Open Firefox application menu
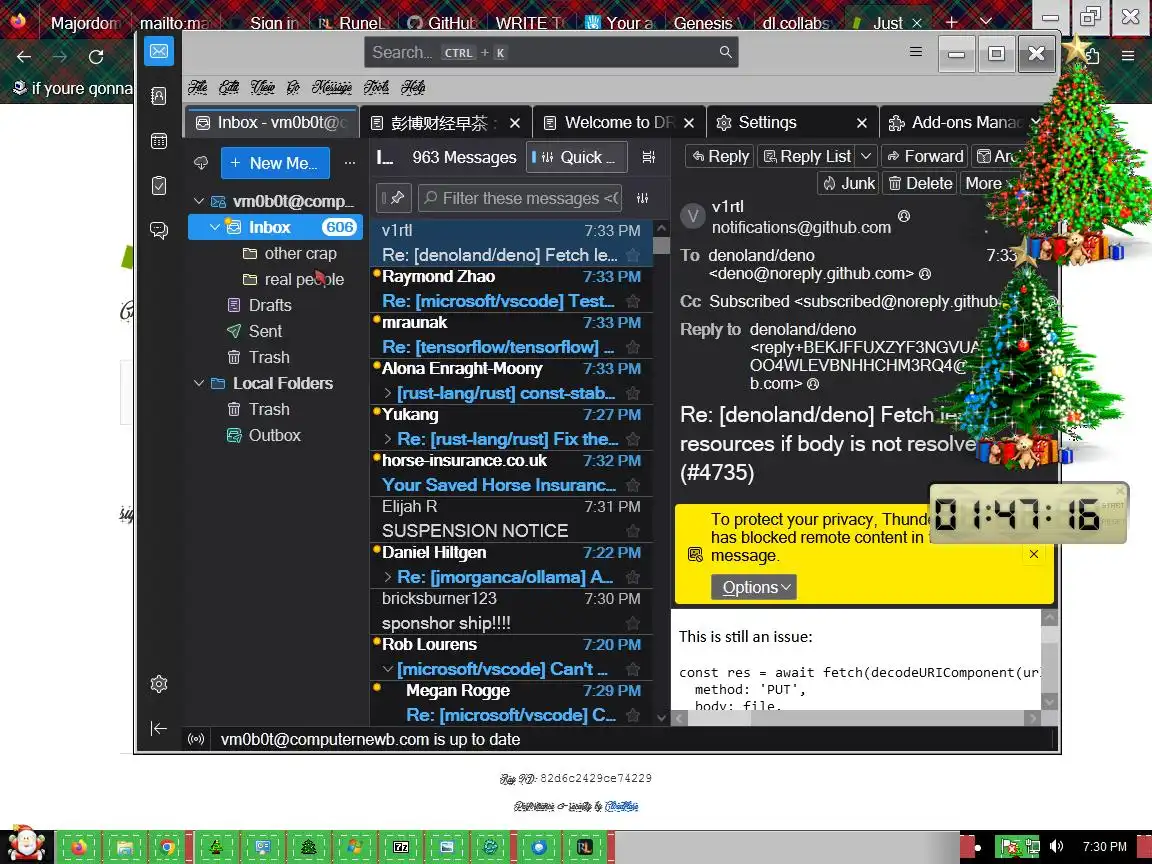 tap(1128, 56)
